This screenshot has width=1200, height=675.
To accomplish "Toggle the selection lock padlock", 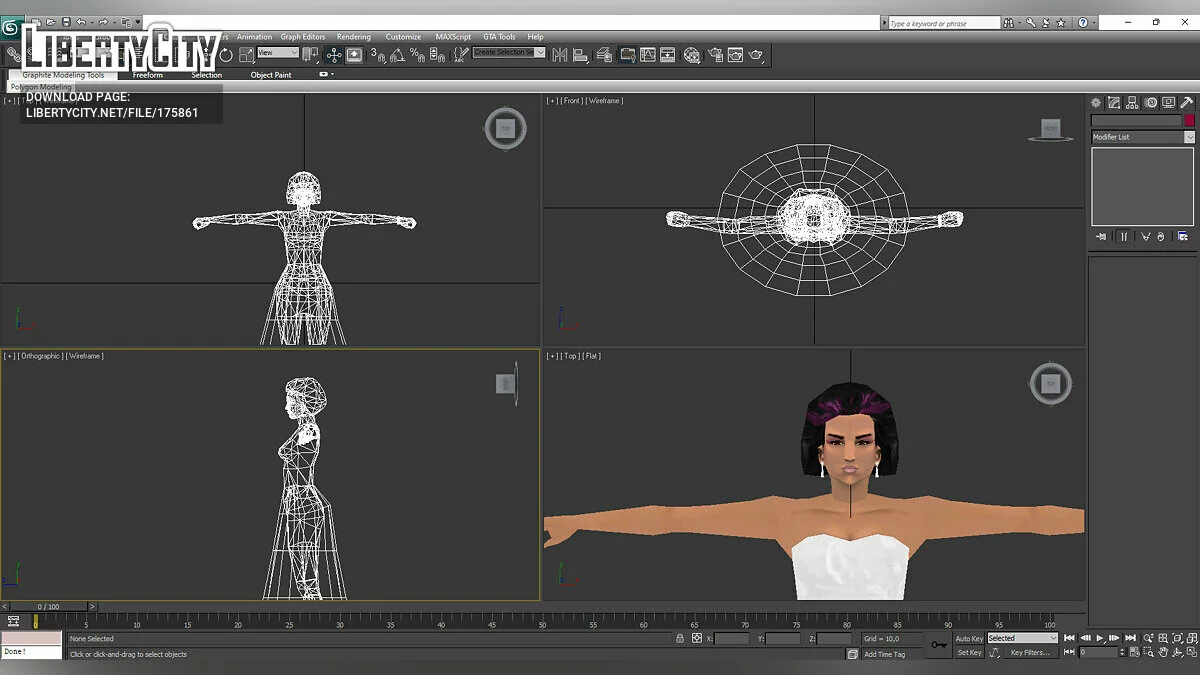I will 680,638.
